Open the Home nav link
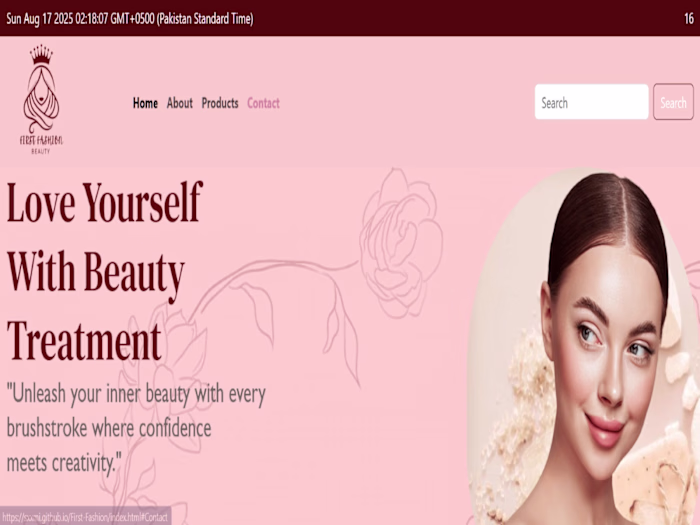Viewport: 700px width, 525px height. tap(145, 103)
